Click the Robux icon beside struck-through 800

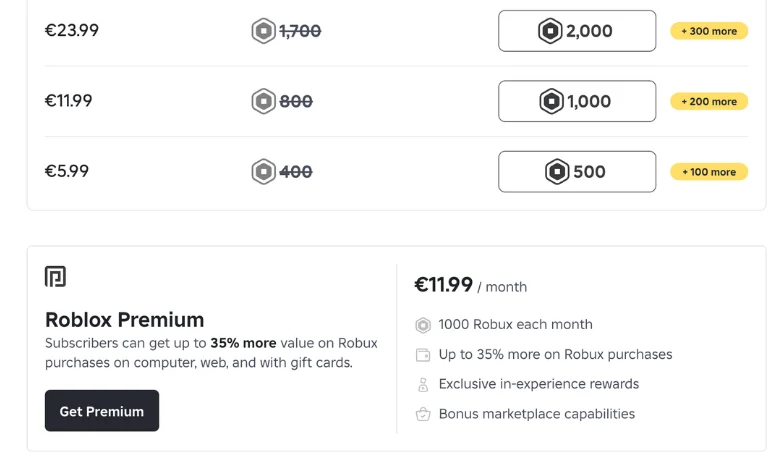[x=264, y=101]
